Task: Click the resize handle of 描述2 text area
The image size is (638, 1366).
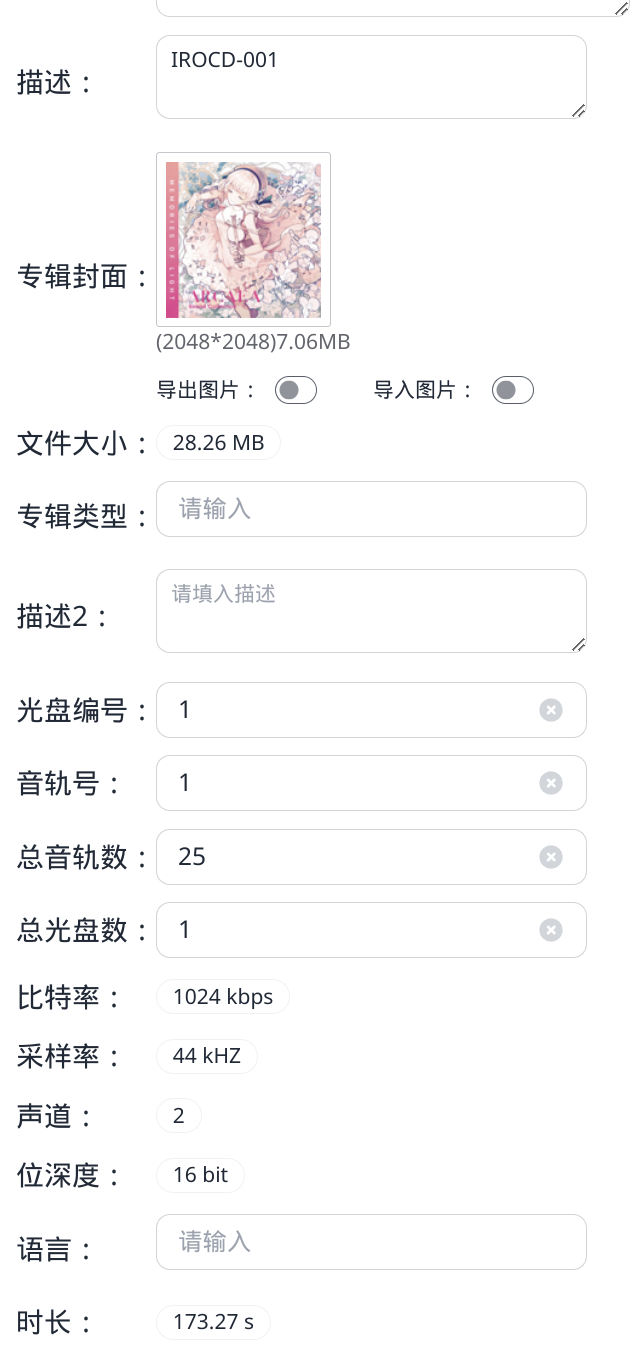Action: click(578, 645)
